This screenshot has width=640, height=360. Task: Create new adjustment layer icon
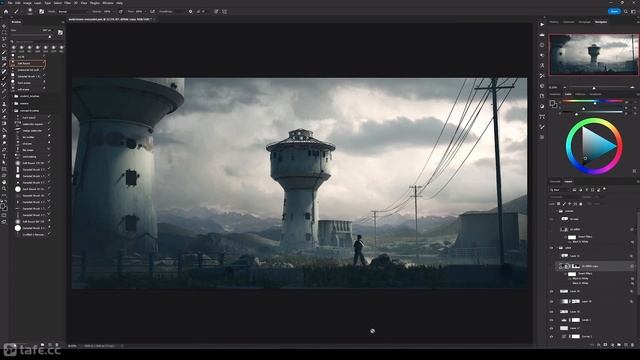click(612, 344)
